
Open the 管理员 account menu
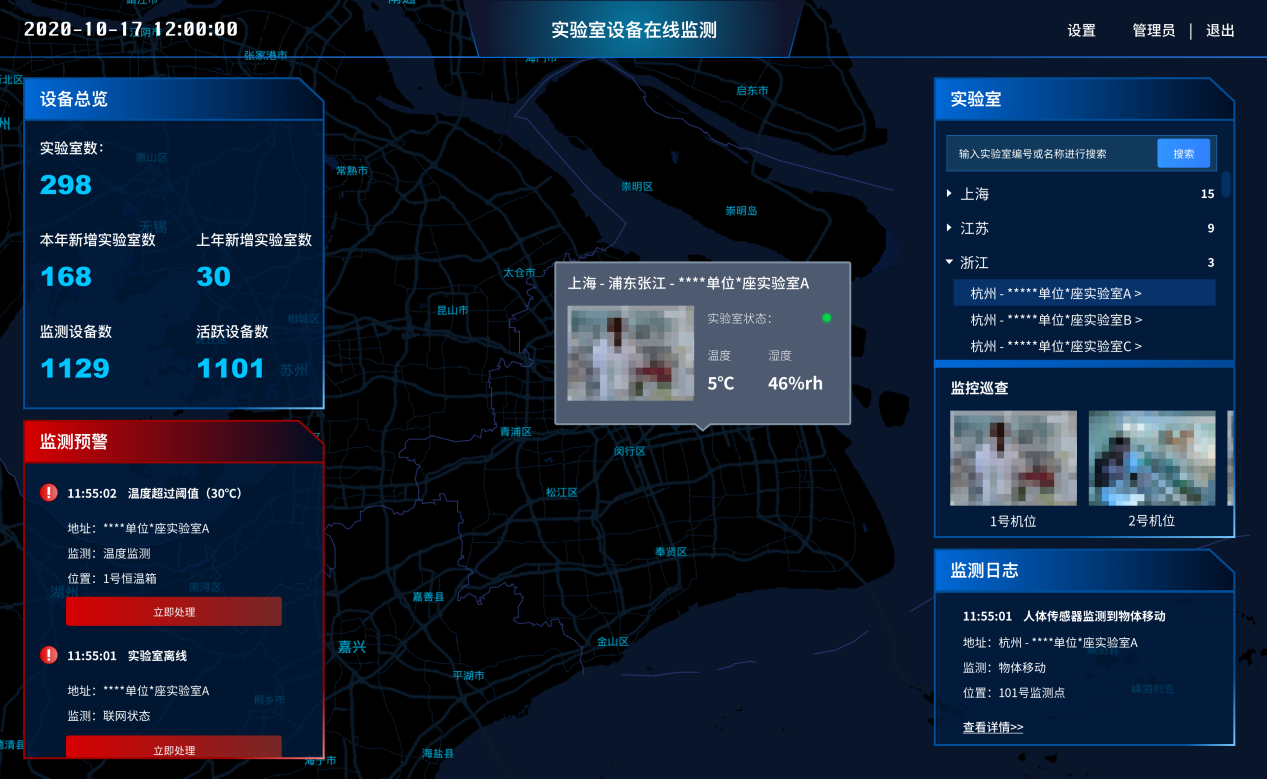(x=1153, y=31)
